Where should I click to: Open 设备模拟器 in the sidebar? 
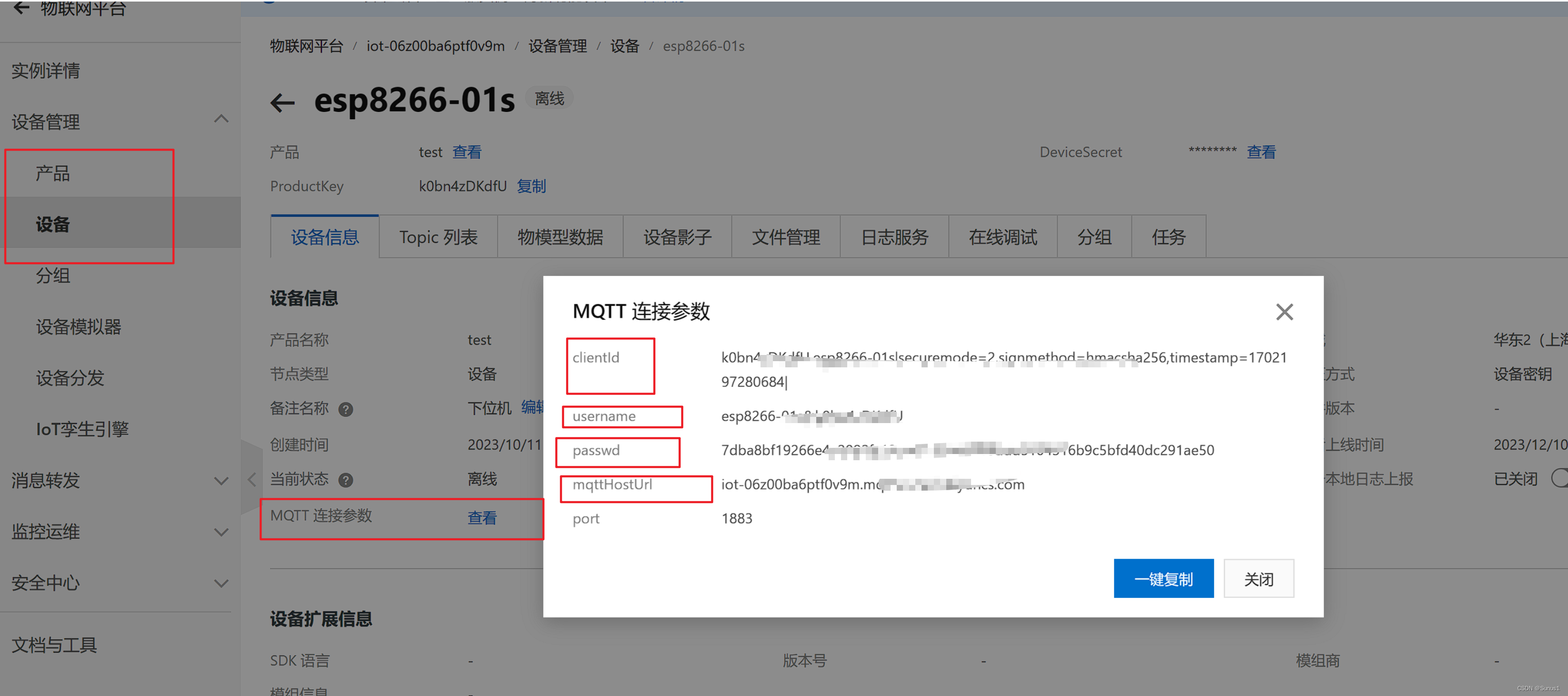(78, 327)
